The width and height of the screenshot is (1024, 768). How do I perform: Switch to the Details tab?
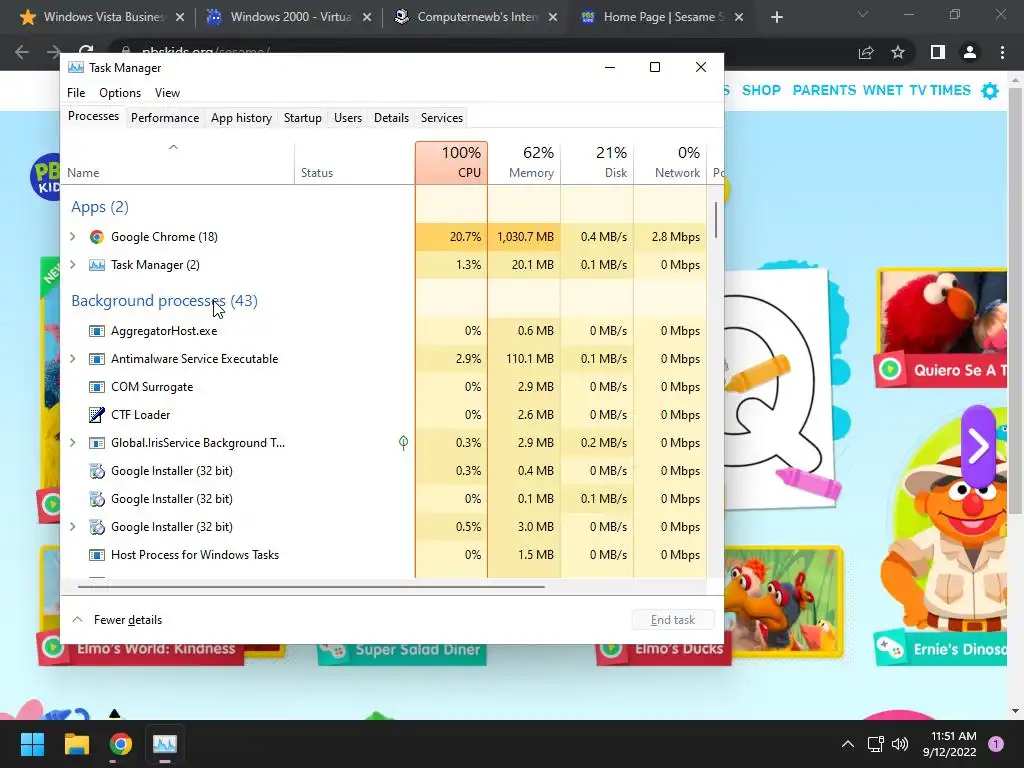click(391, 118)
